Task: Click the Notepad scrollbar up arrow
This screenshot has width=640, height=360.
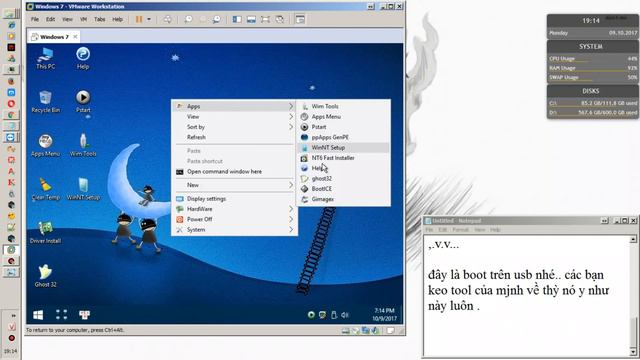Action: (x=633, y=239)
